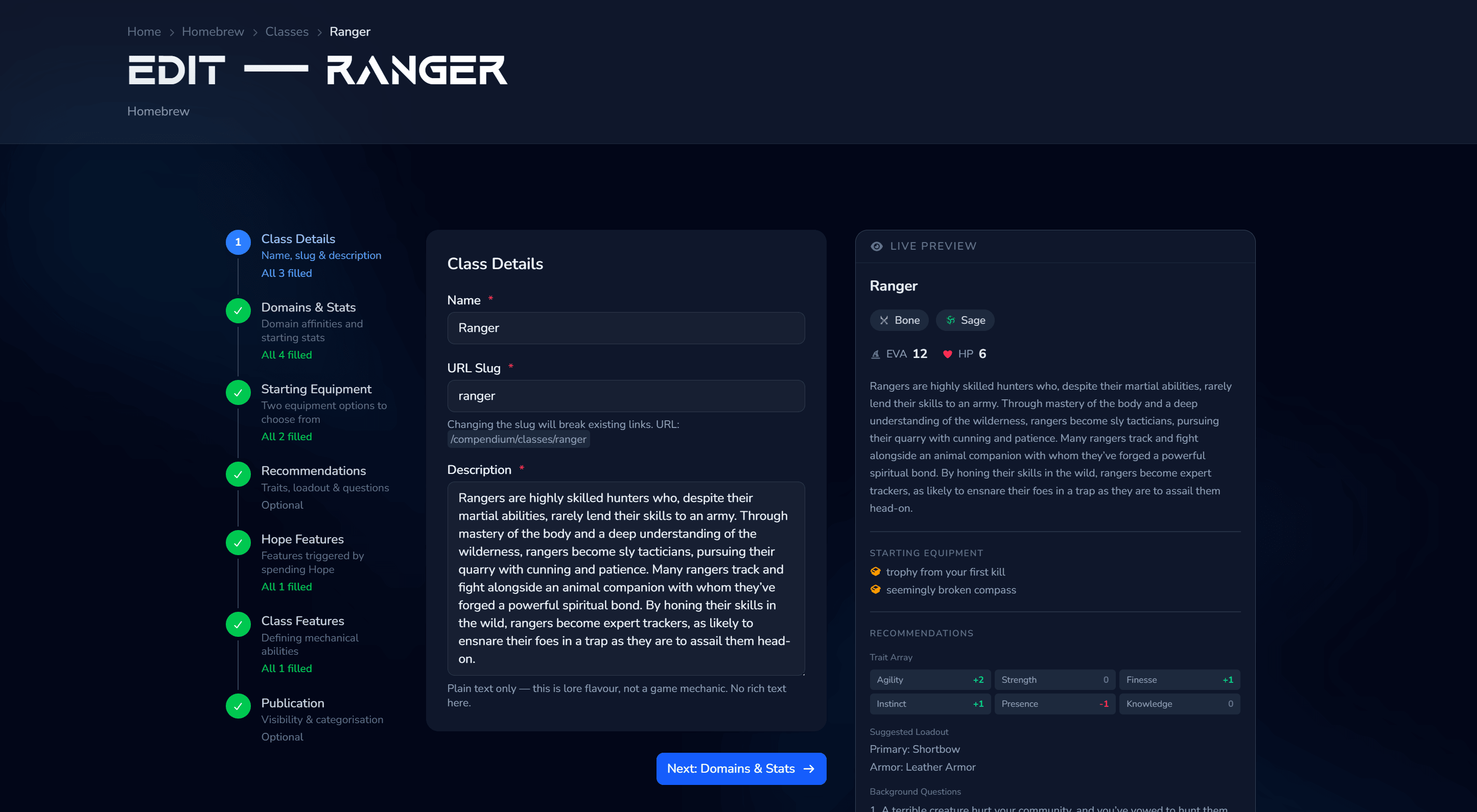Click the Strength 0 trait cell
Image resolution: width=1477 pixels, height=812 pixels.
[1055, 680]
